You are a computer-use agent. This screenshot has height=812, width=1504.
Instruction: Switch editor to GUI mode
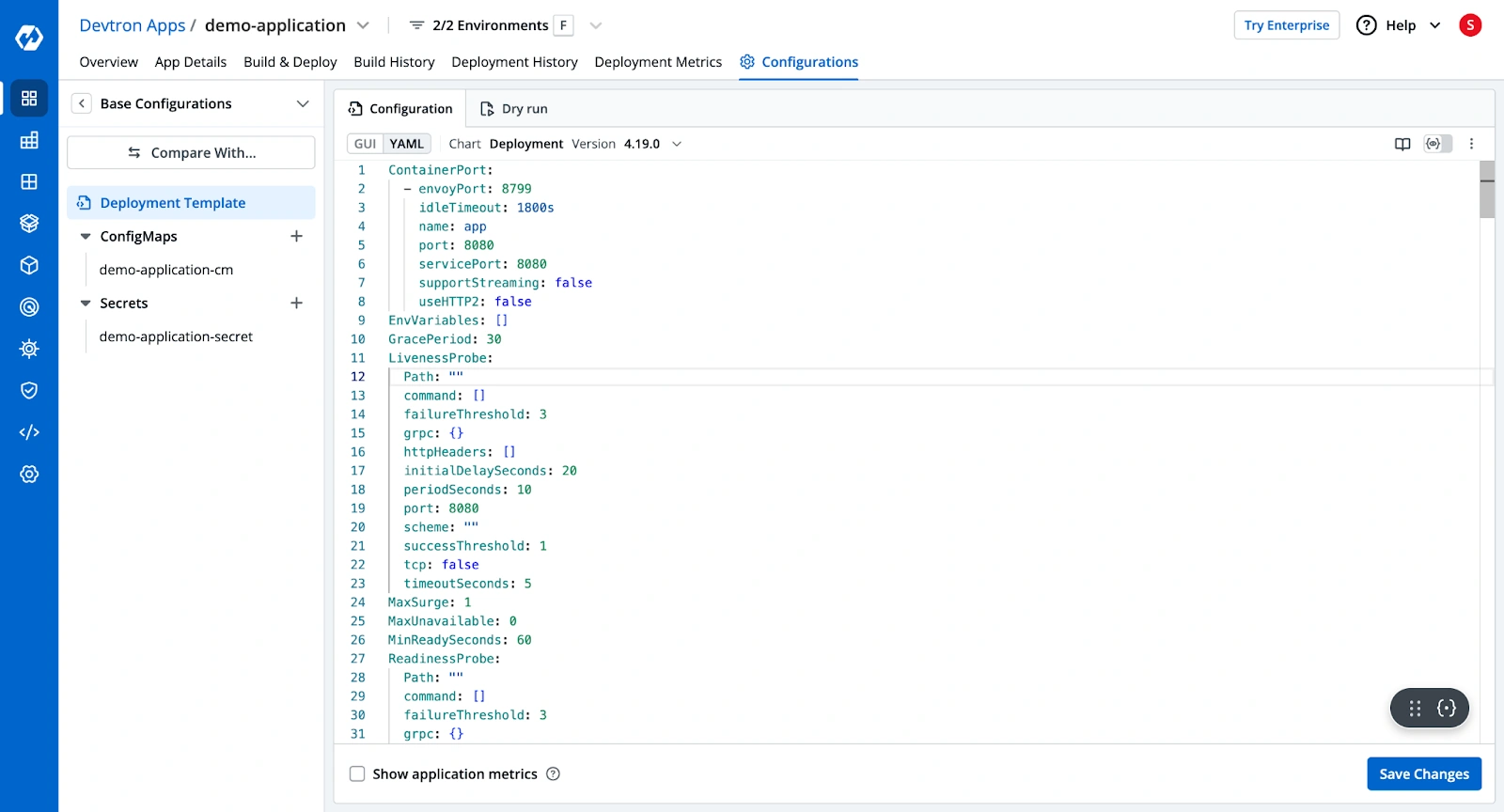pos(365,144)
